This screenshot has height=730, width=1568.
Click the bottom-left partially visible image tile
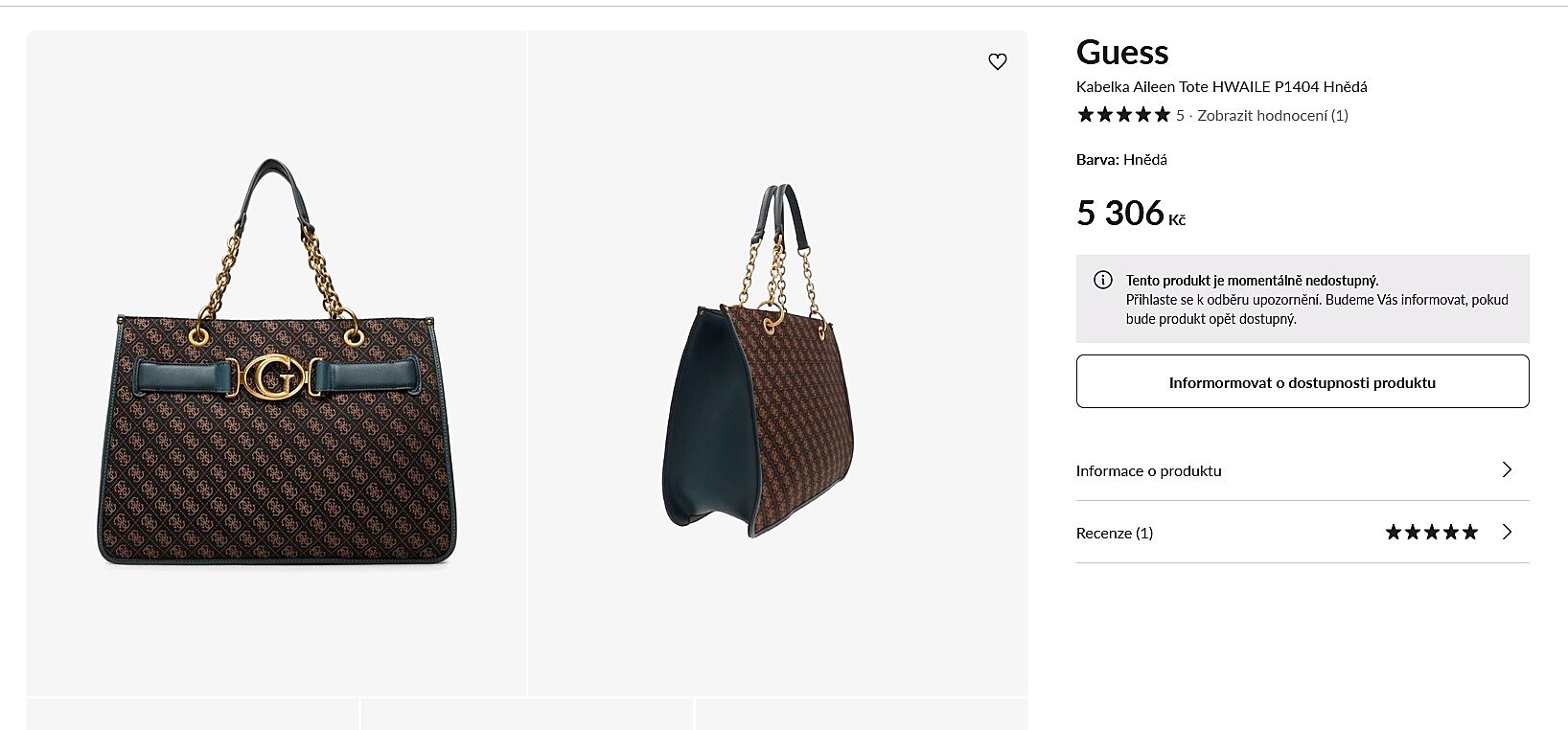click(193, 714)
